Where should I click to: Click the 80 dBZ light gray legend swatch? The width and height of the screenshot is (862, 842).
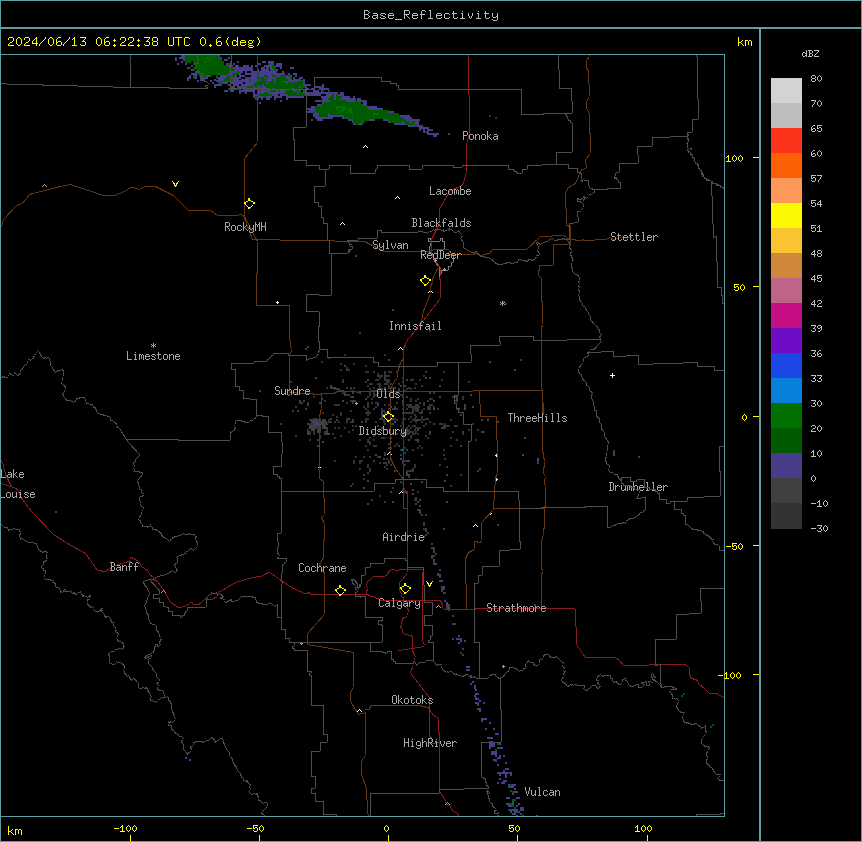[786, 91]
